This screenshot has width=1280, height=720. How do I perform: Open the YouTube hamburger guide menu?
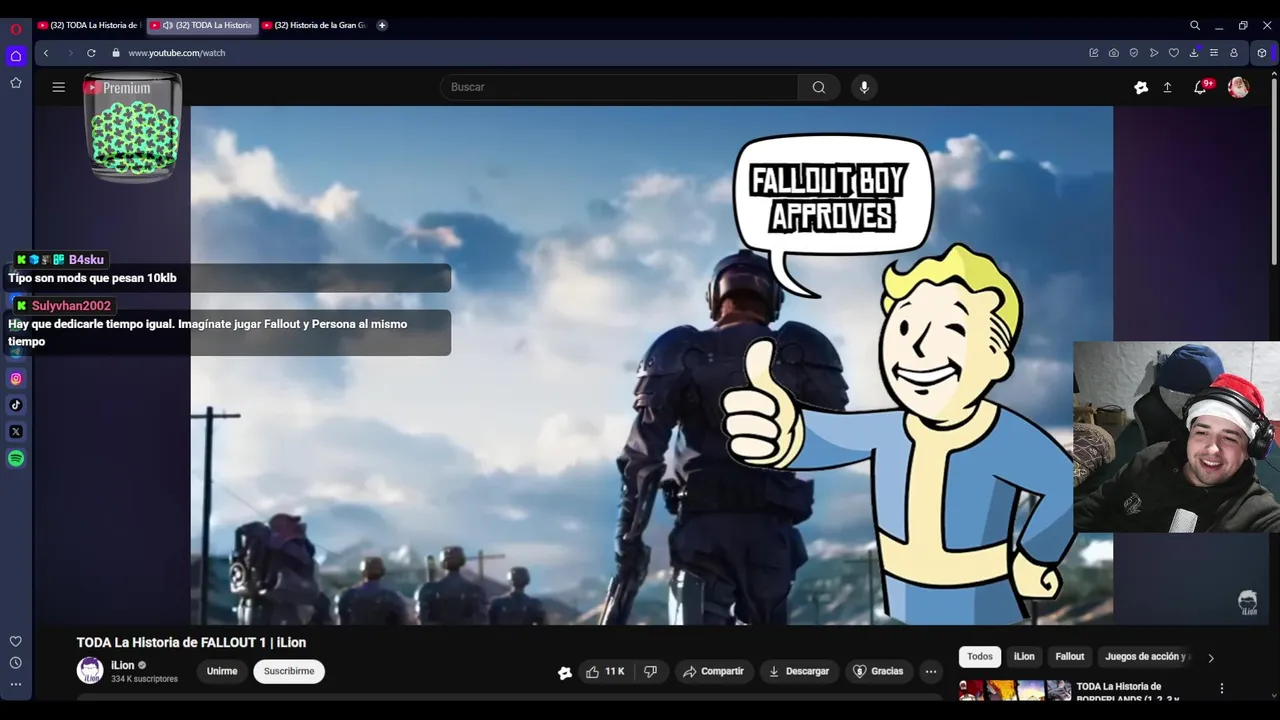click(x=59, y=87)
